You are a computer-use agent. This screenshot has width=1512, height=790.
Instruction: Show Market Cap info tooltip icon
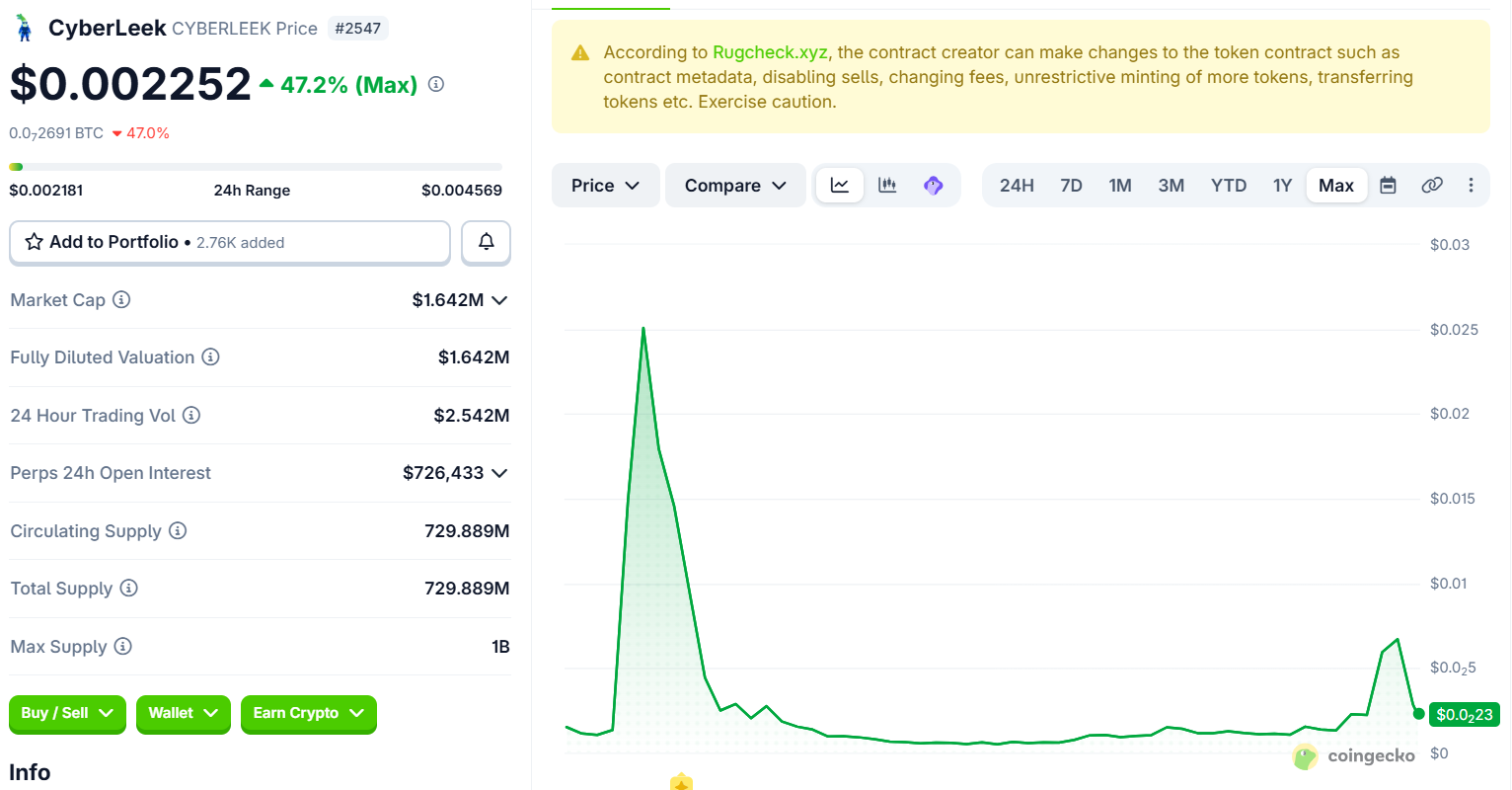coord(121,299)
